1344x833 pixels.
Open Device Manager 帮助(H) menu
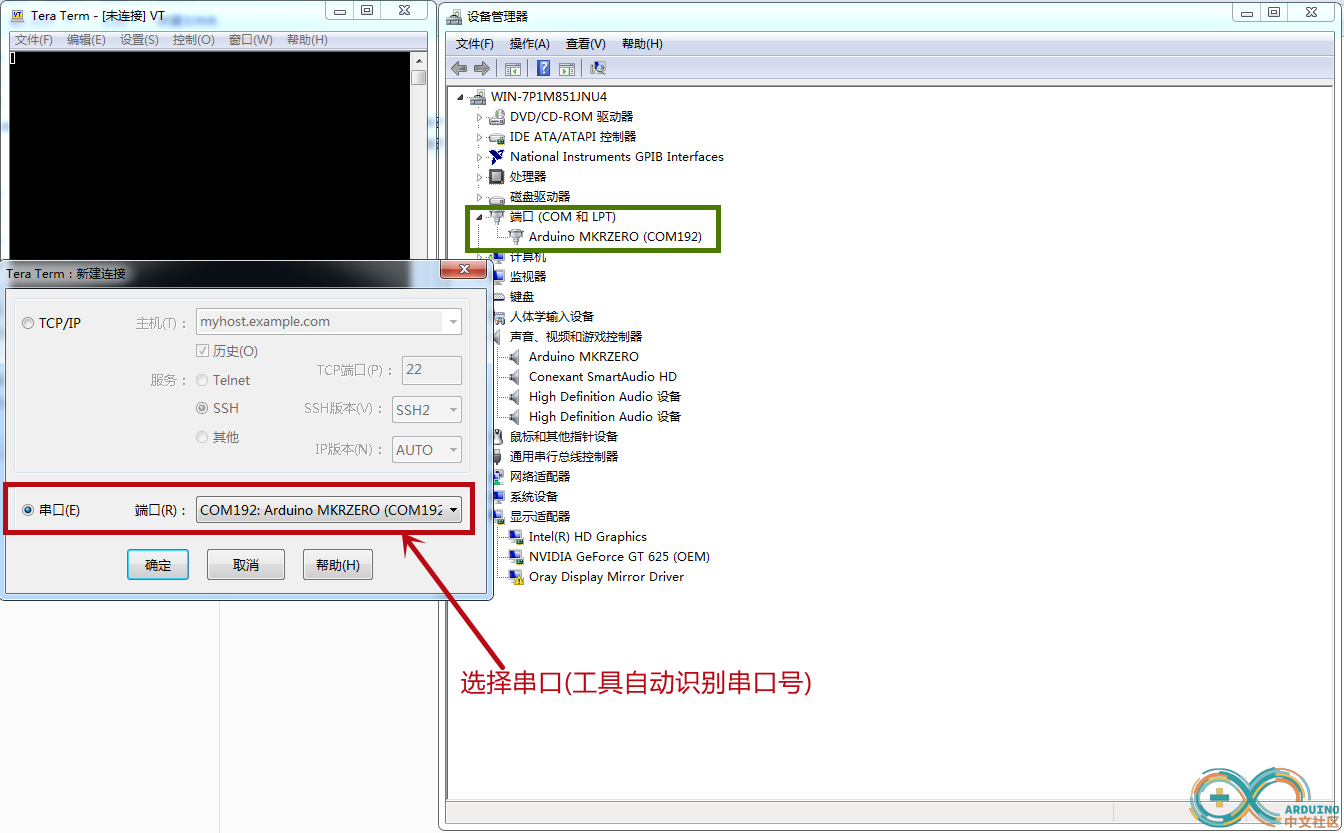pyautogui.click(x=642, y=44)
